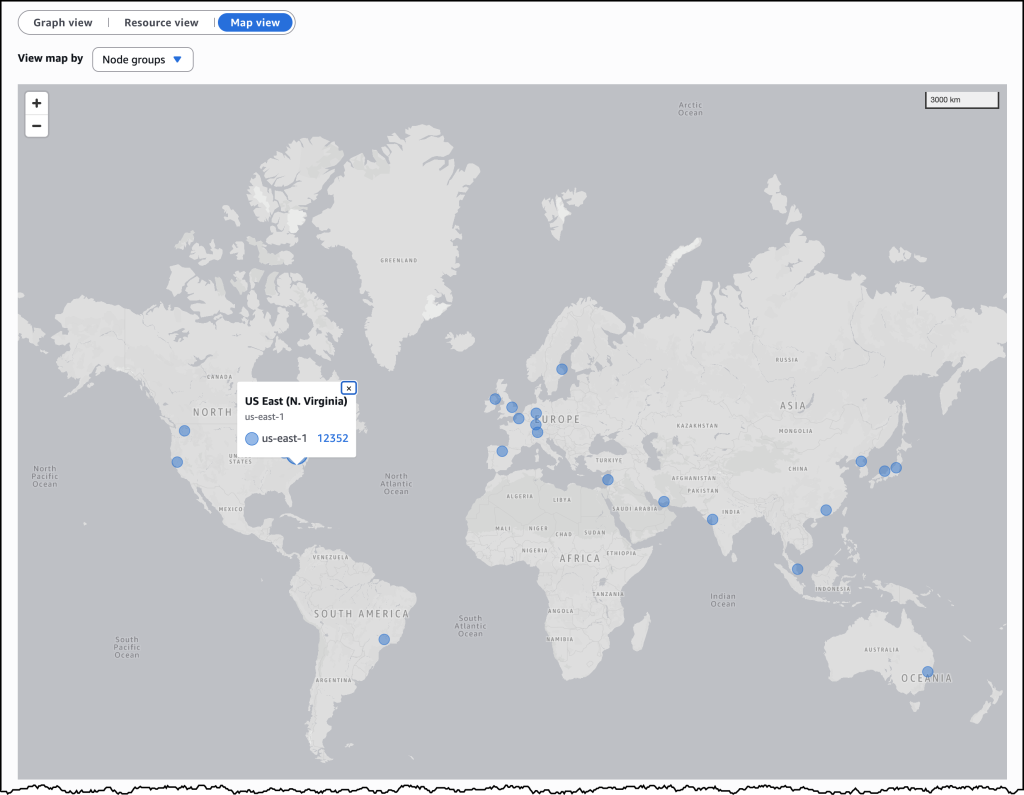Zoom in using the plus button
The image size is (1024, 795).
coord(36,103)
